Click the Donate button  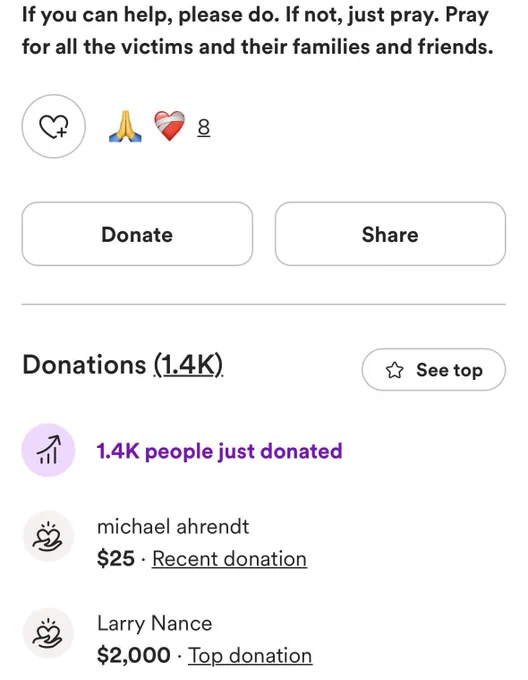click(x=137, y=234)
